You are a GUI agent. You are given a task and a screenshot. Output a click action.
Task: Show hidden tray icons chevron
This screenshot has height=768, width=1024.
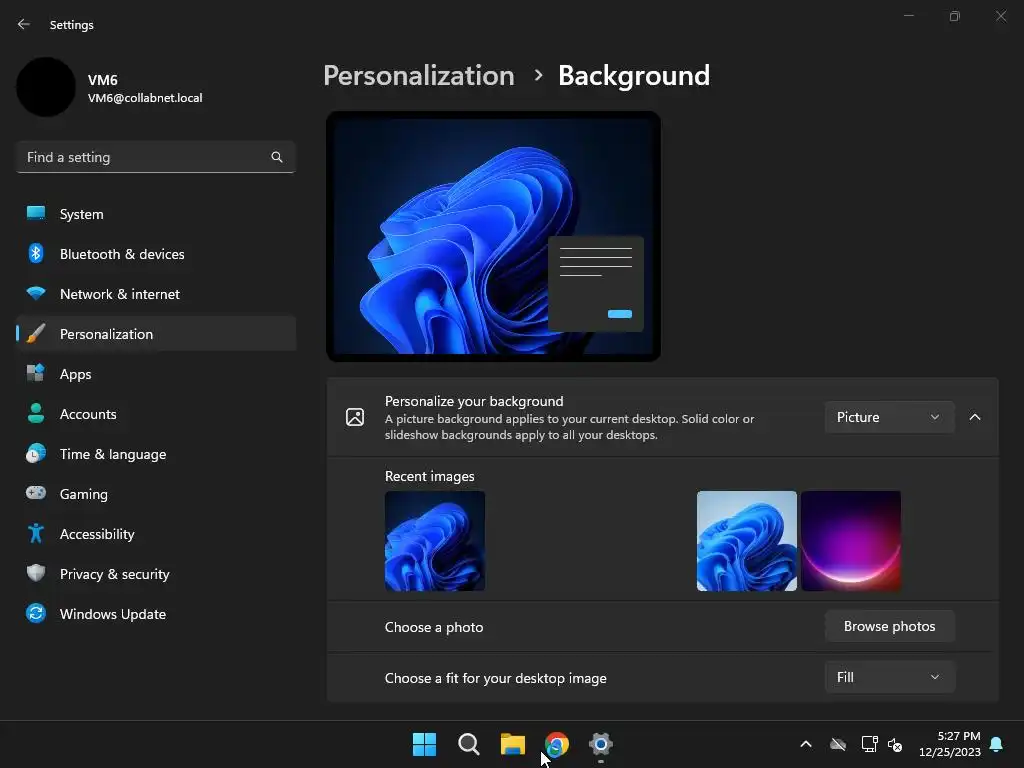click(x=806, y=744)
